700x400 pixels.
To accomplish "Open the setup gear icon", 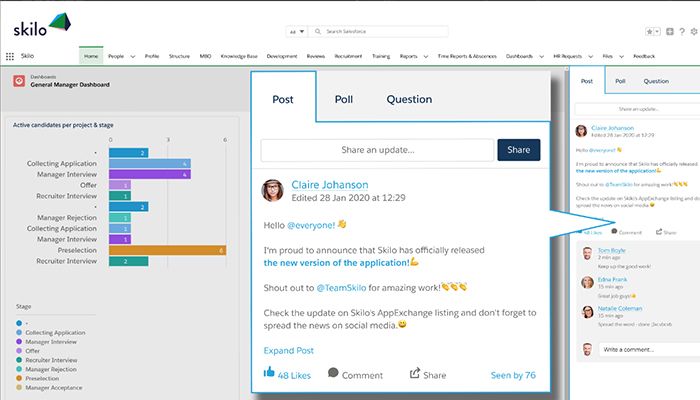I will 694,31.
